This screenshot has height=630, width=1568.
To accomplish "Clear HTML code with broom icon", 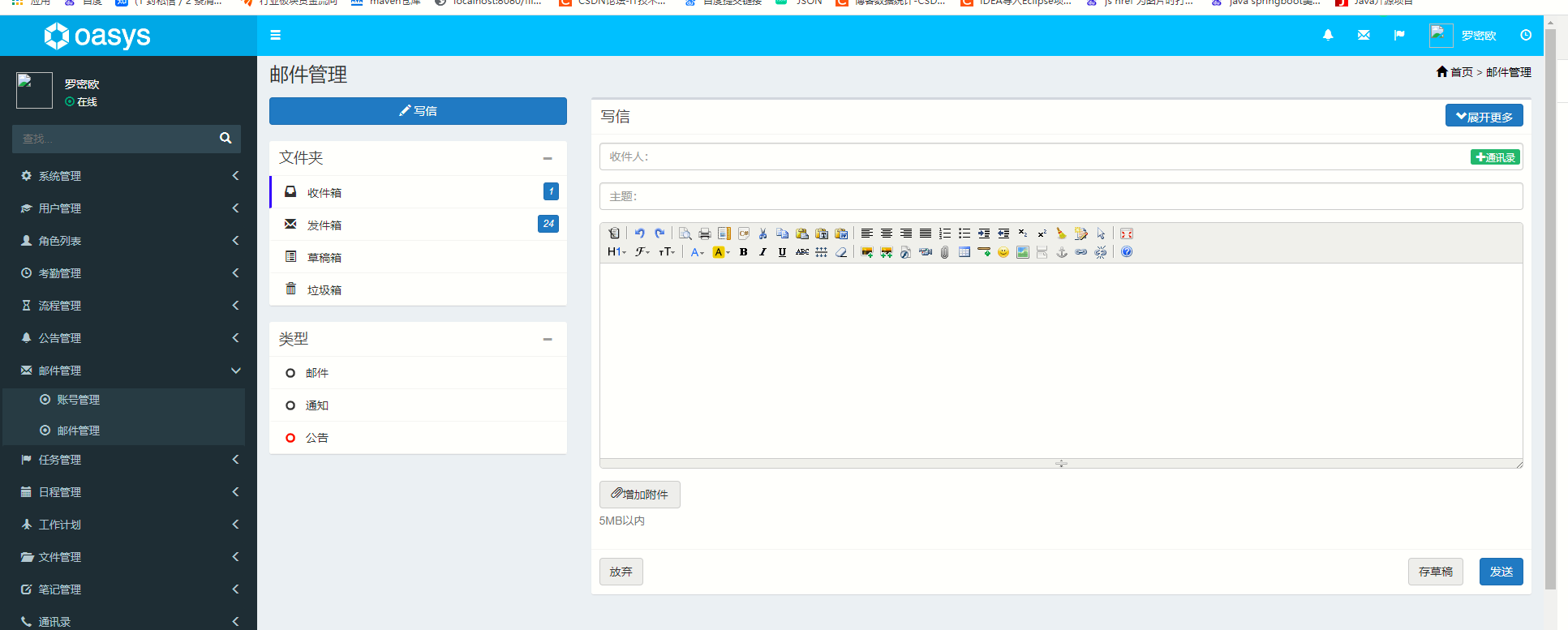I will [x=1062, y=234].
